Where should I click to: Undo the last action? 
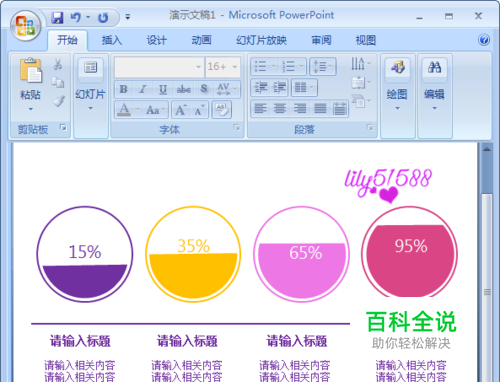[76, 17]
